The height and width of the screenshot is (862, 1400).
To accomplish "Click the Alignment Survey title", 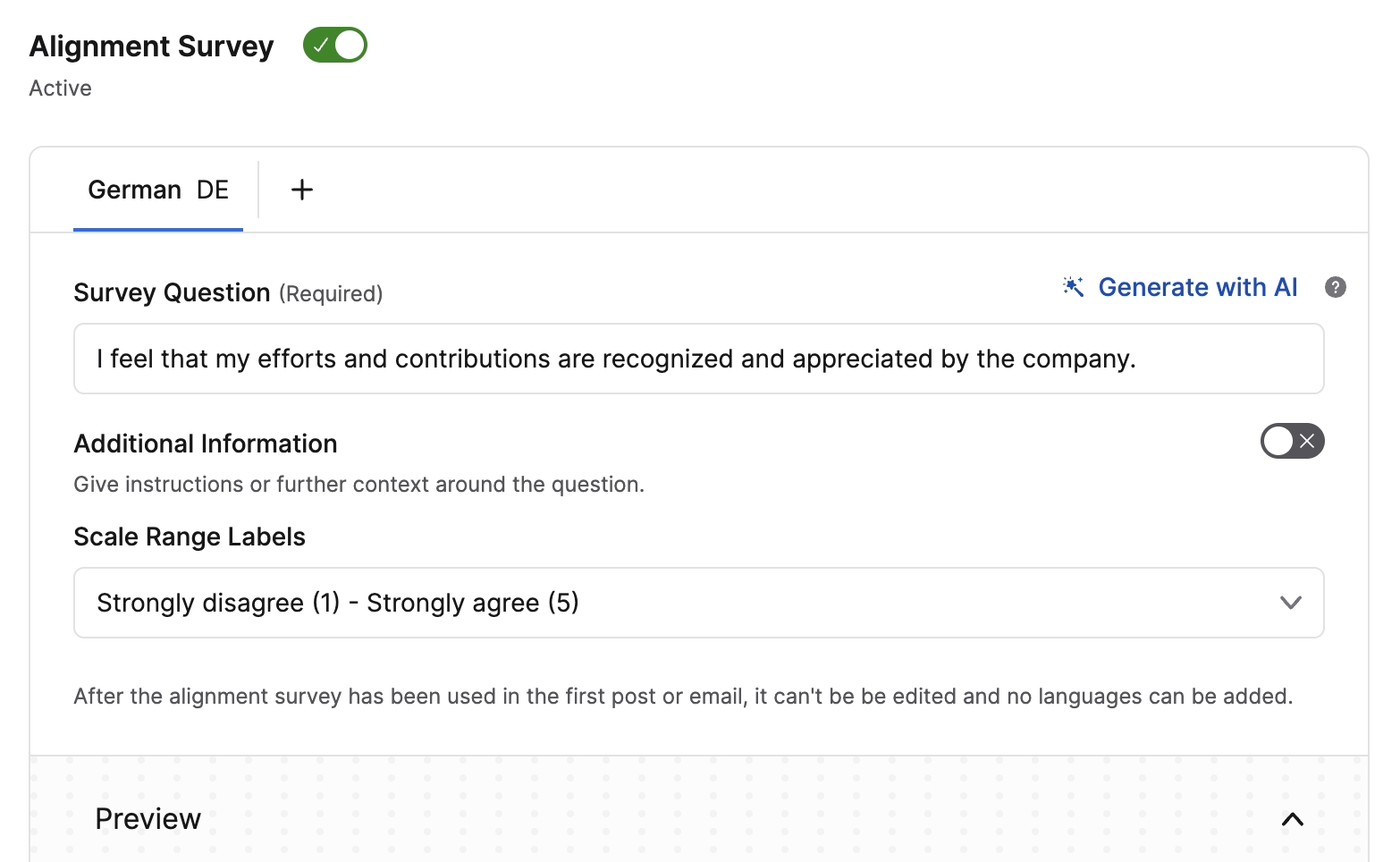I will pyautogui.click(x=150, y=46).
